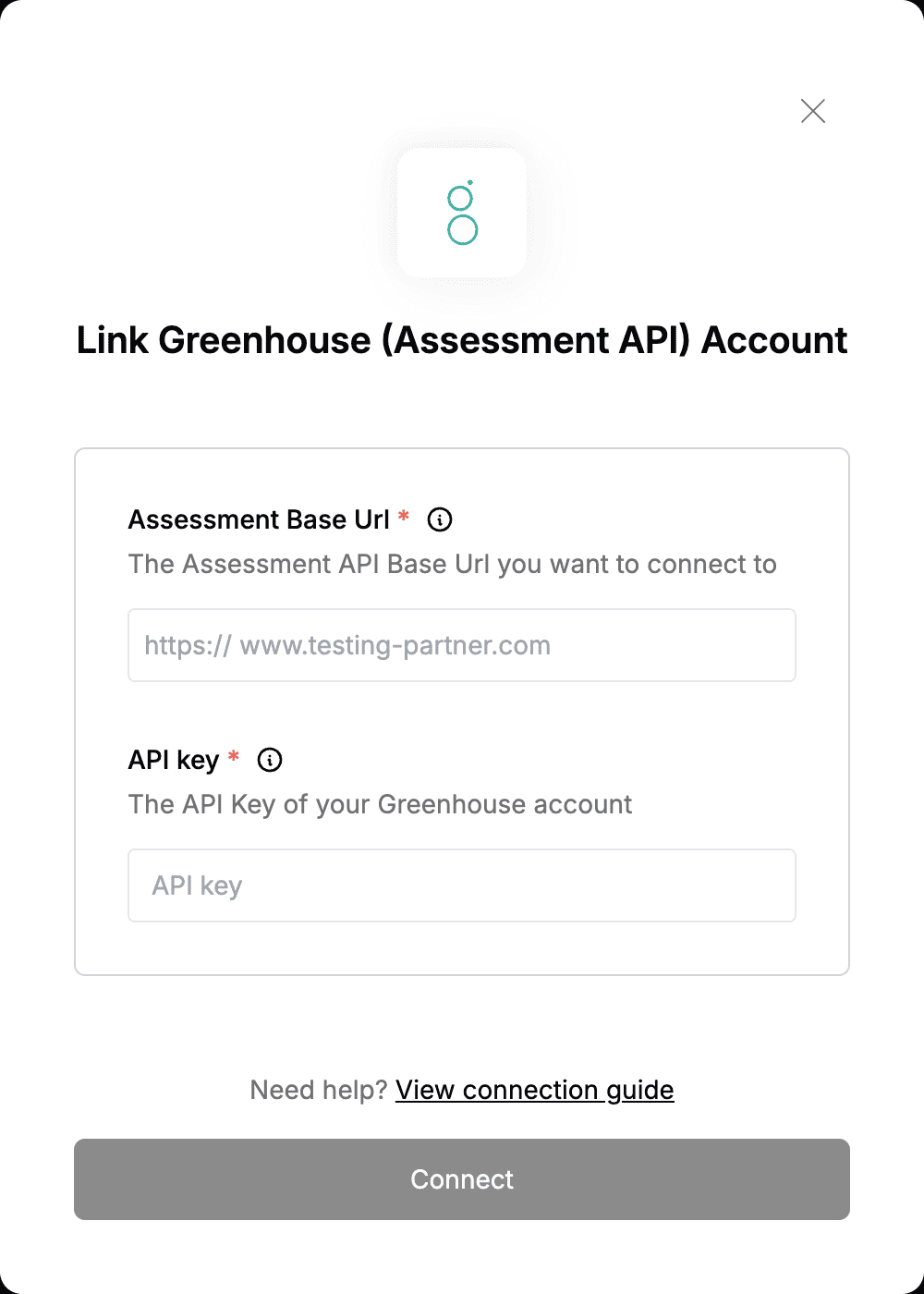Click the Greenhouse logo icon
This screenshot has width=924, height=1294.
tap(462, 213)
